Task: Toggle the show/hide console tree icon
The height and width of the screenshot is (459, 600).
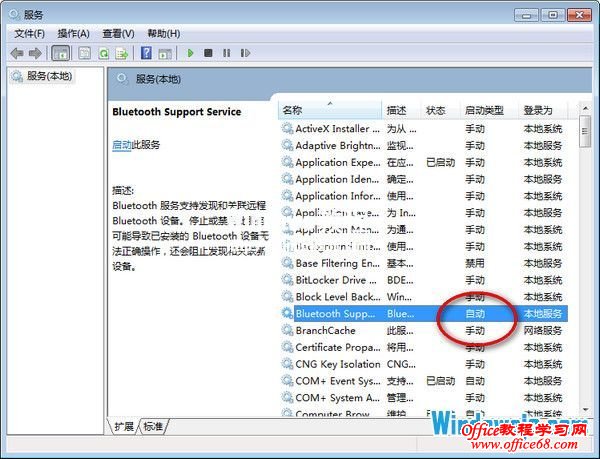Action: pos(60,53)
